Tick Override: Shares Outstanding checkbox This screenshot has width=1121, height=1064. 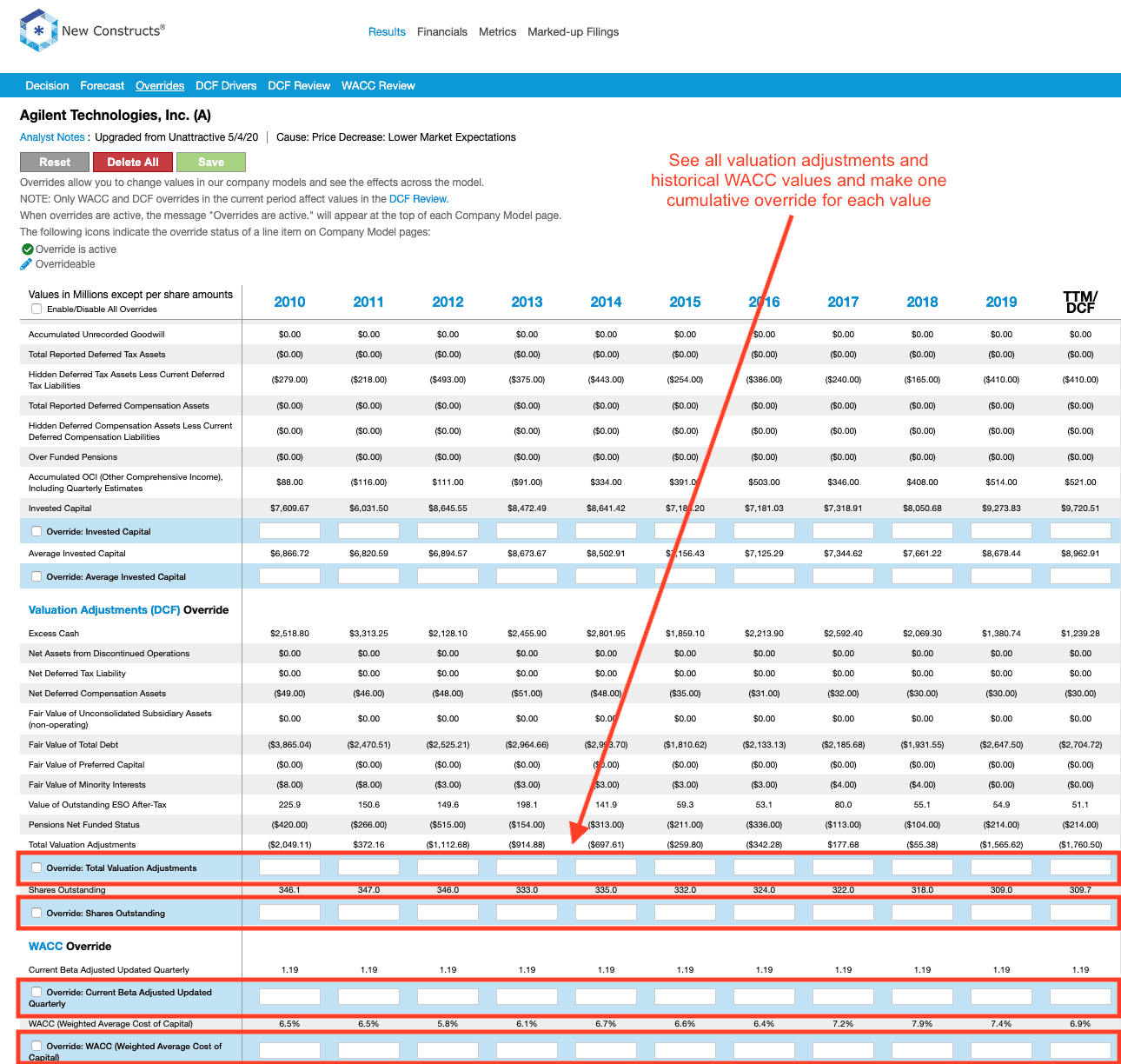click(x=36, y=913)
